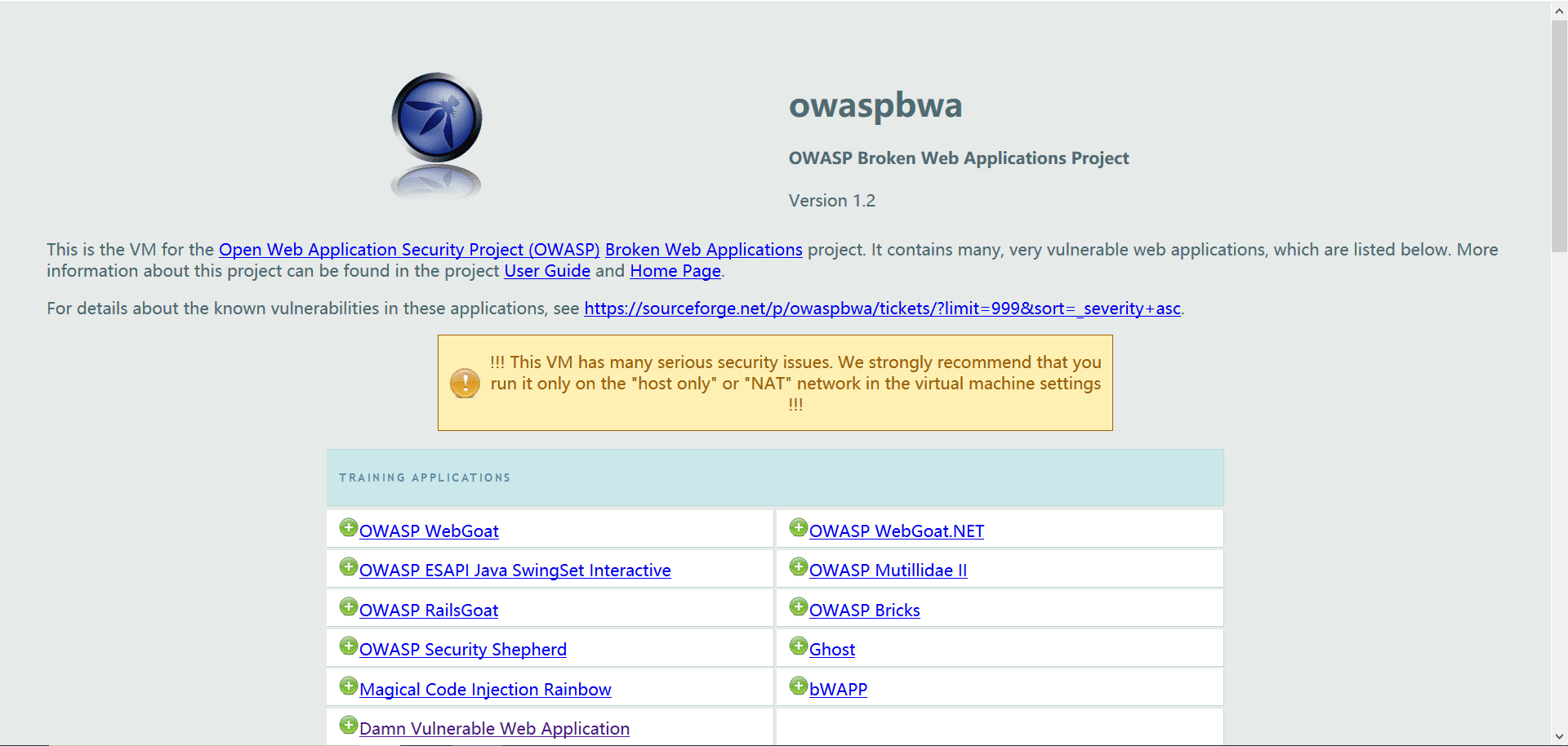The width and height of the screenshot is (1568, 746).
Task: Visit the project Home Page link
Action: (x=675, y=271)
